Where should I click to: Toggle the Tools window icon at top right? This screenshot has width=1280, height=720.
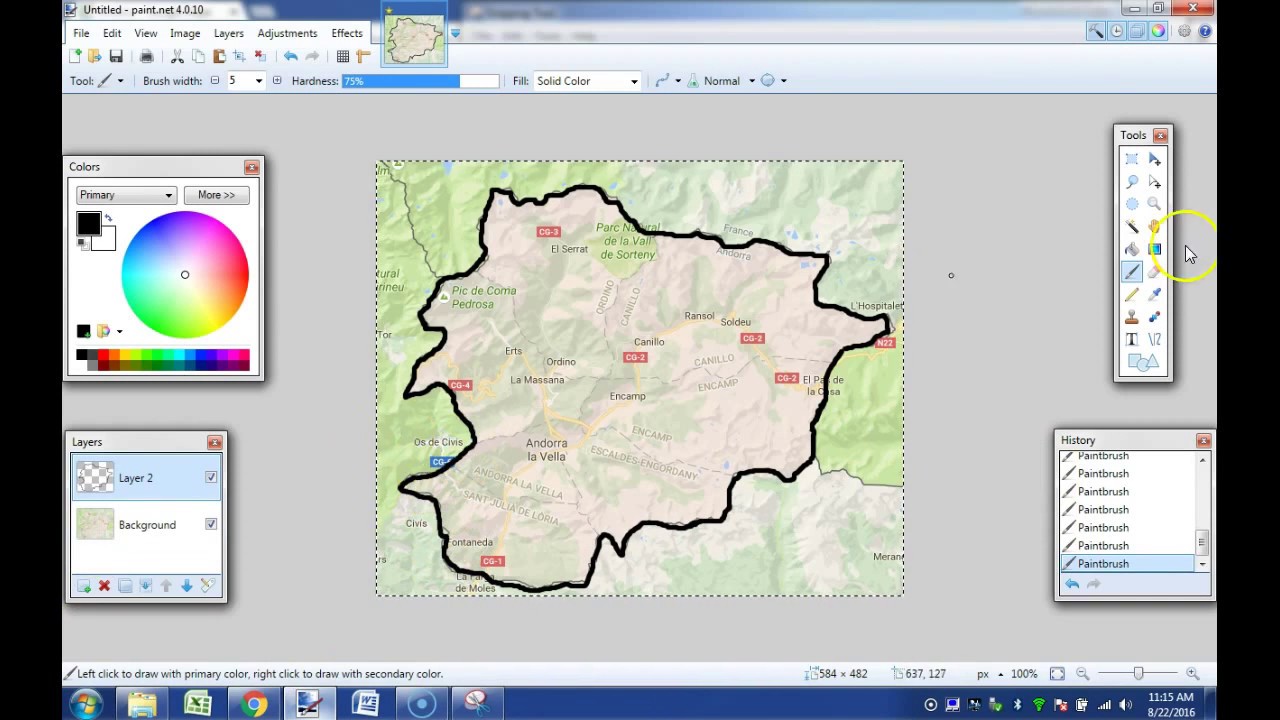click(x=1096, y=32)
